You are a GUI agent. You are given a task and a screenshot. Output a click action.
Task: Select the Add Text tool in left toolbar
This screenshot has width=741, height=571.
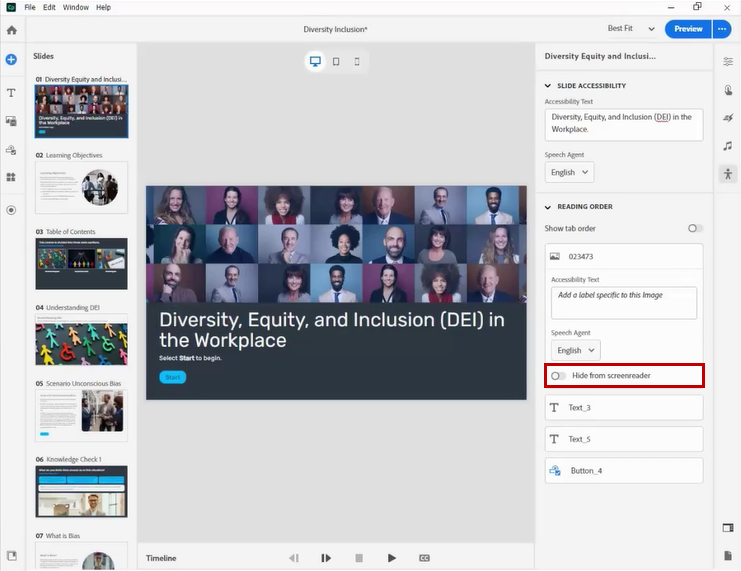11,93
